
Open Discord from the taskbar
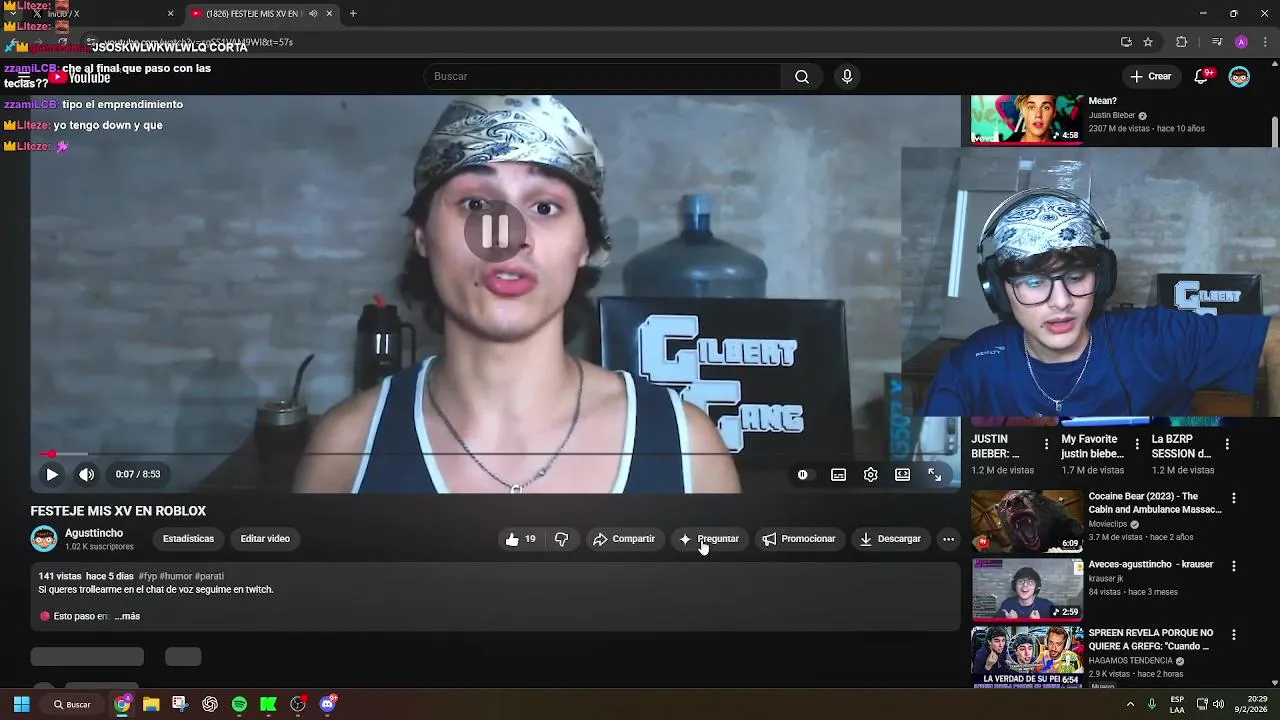click(327, 704)
